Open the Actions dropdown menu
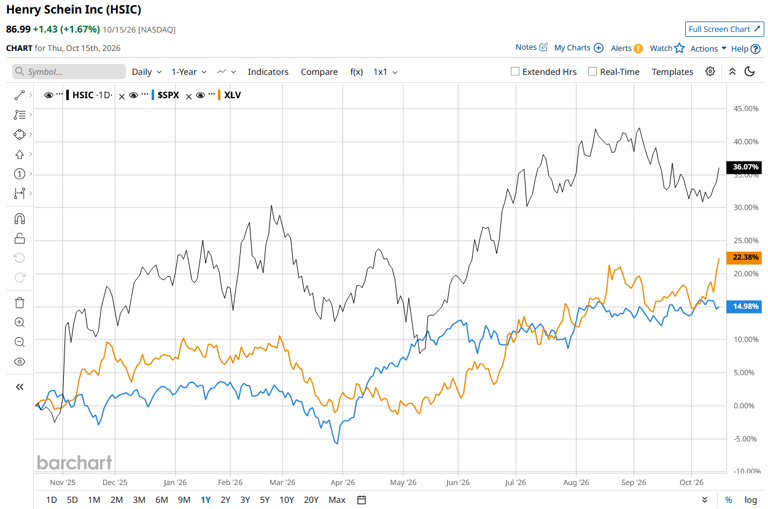The width and height of the screenshot is (768, 509). [708, 48]
